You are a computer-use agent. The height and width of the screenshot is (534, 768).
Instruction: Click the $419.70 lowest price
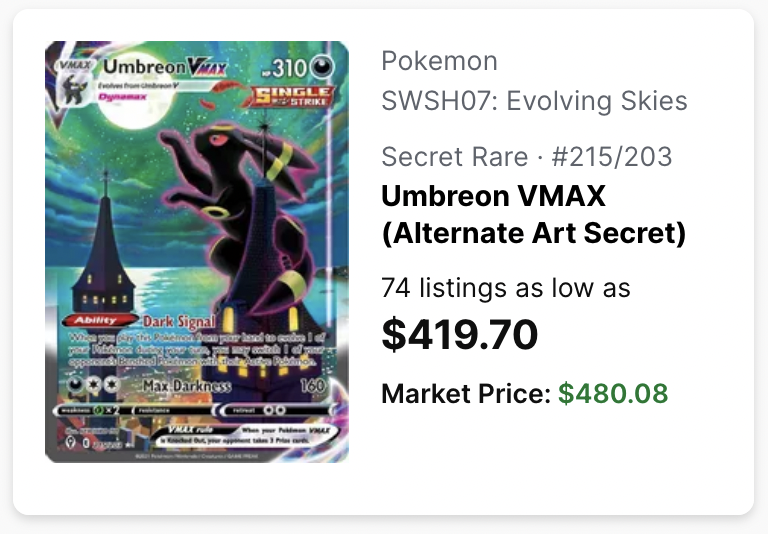(459, 334)
